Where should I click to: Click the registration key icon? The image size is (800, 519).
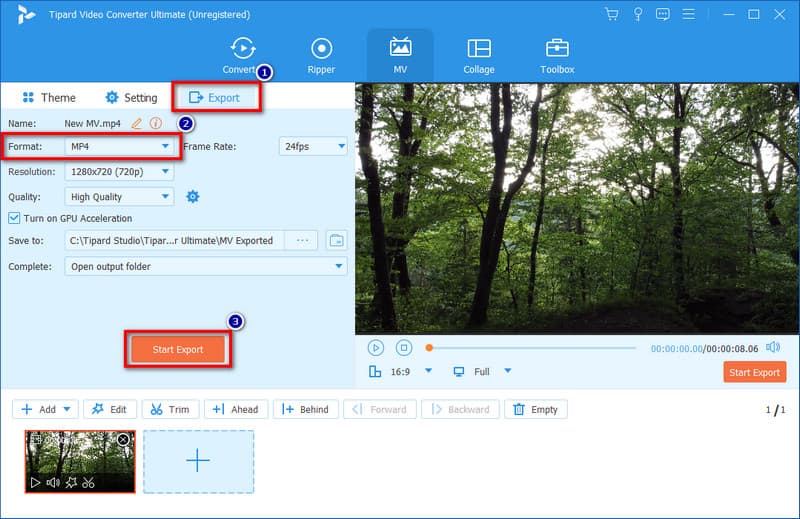[638, 14]
